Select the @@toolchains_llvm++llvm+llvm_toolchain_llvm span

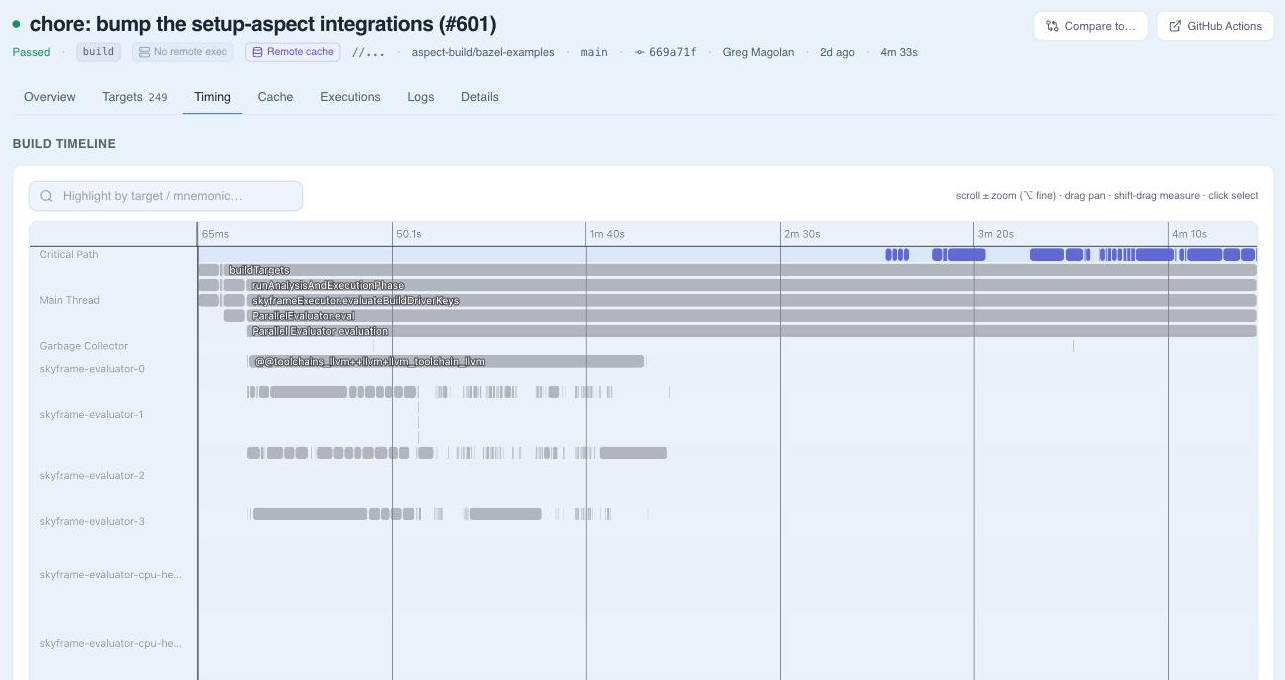tap(446, 361)
